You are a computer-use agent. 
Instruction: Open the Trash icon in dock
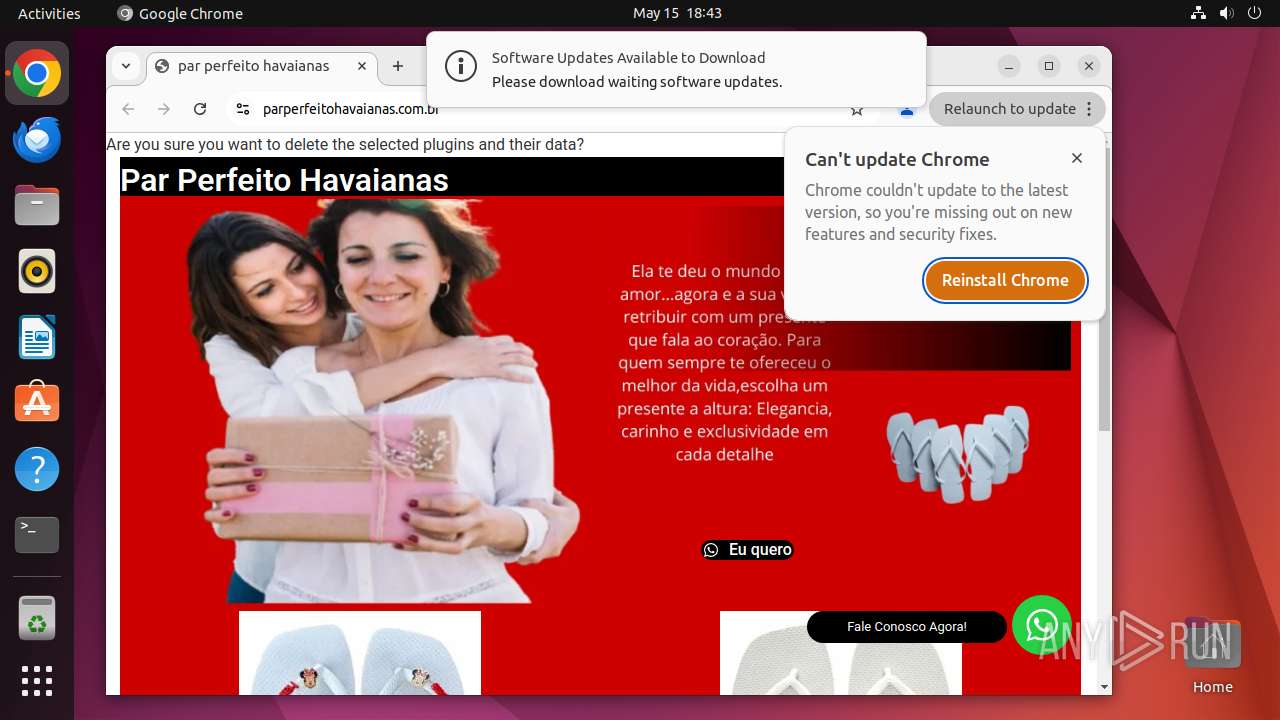click(37, 618)
